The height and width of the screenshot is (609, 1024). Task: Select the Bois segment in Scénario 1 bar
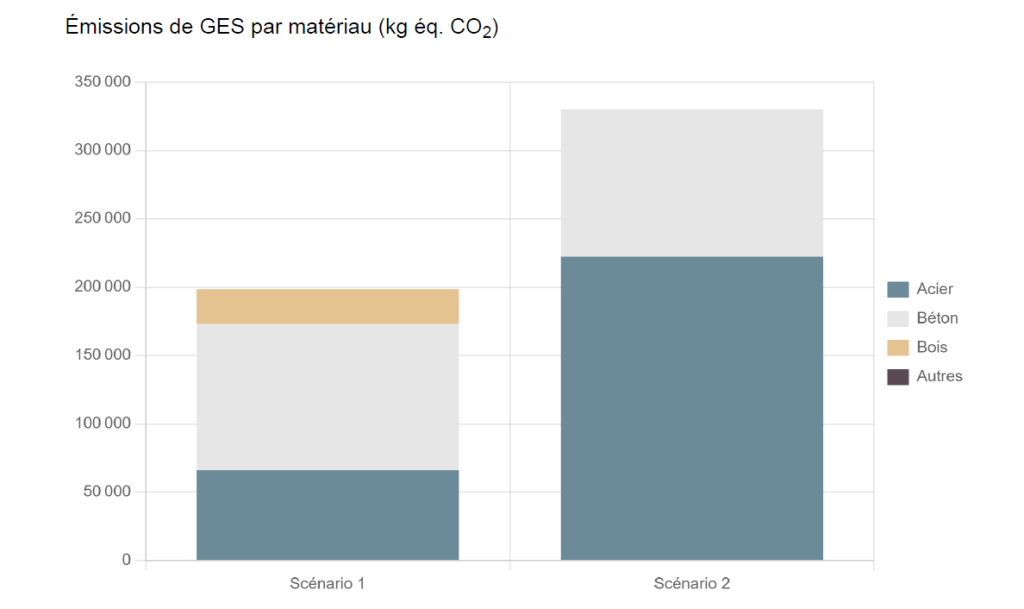[327, 306]
